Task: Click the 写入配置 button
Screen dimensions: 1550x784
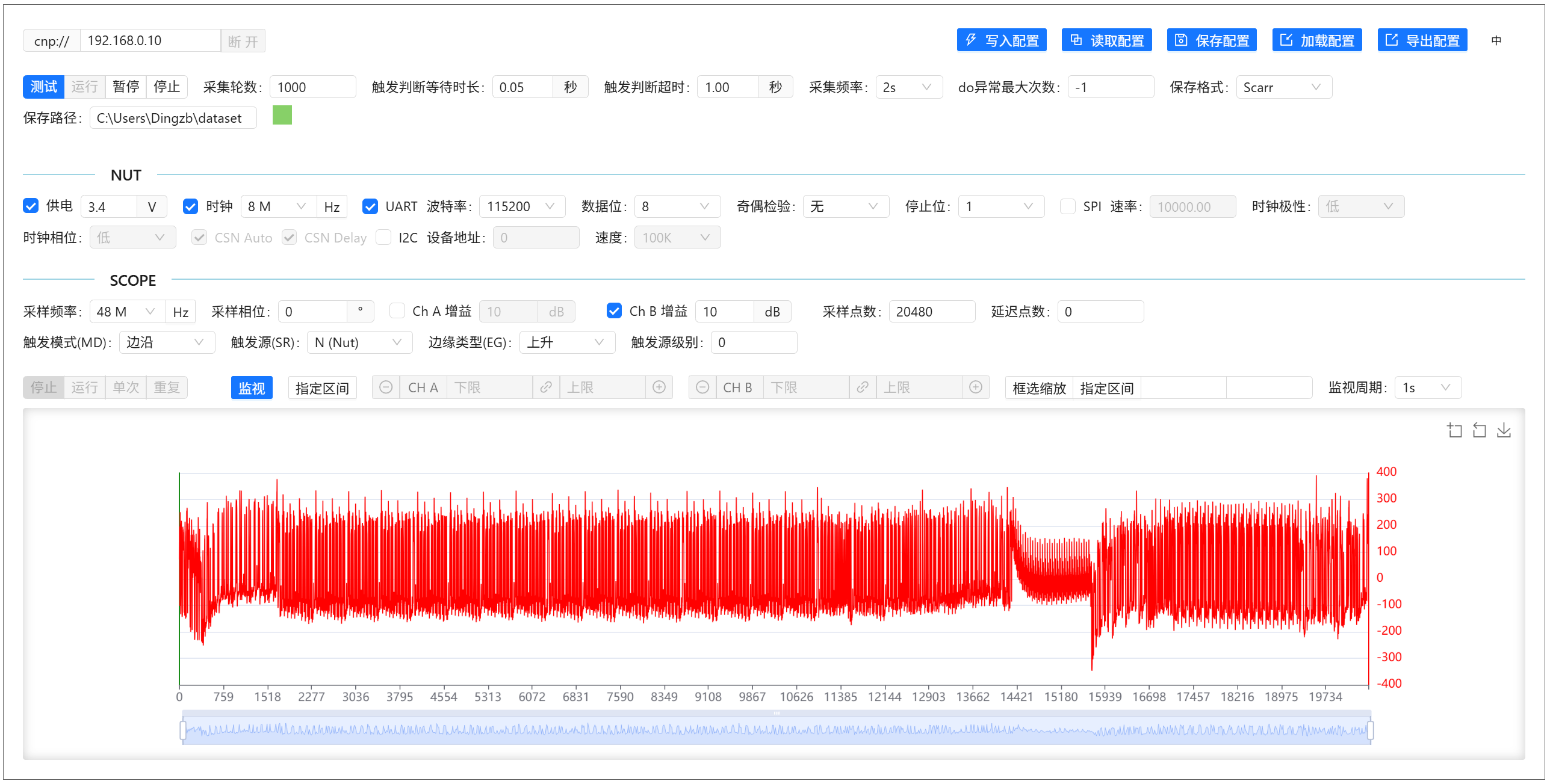Action: coord(1002,40)
